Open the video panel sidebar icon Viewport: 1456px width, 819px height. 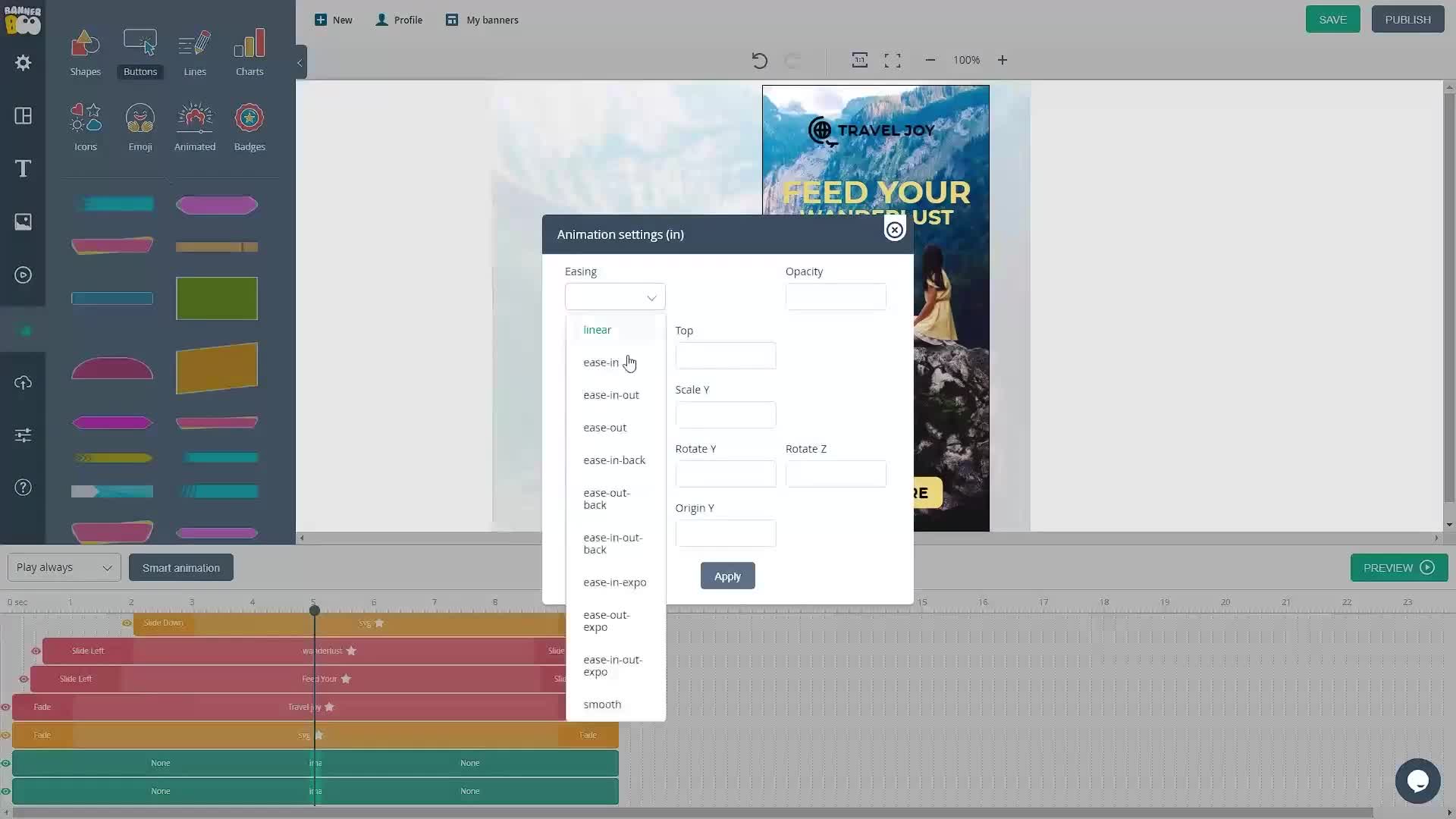[x=23, y=275]
